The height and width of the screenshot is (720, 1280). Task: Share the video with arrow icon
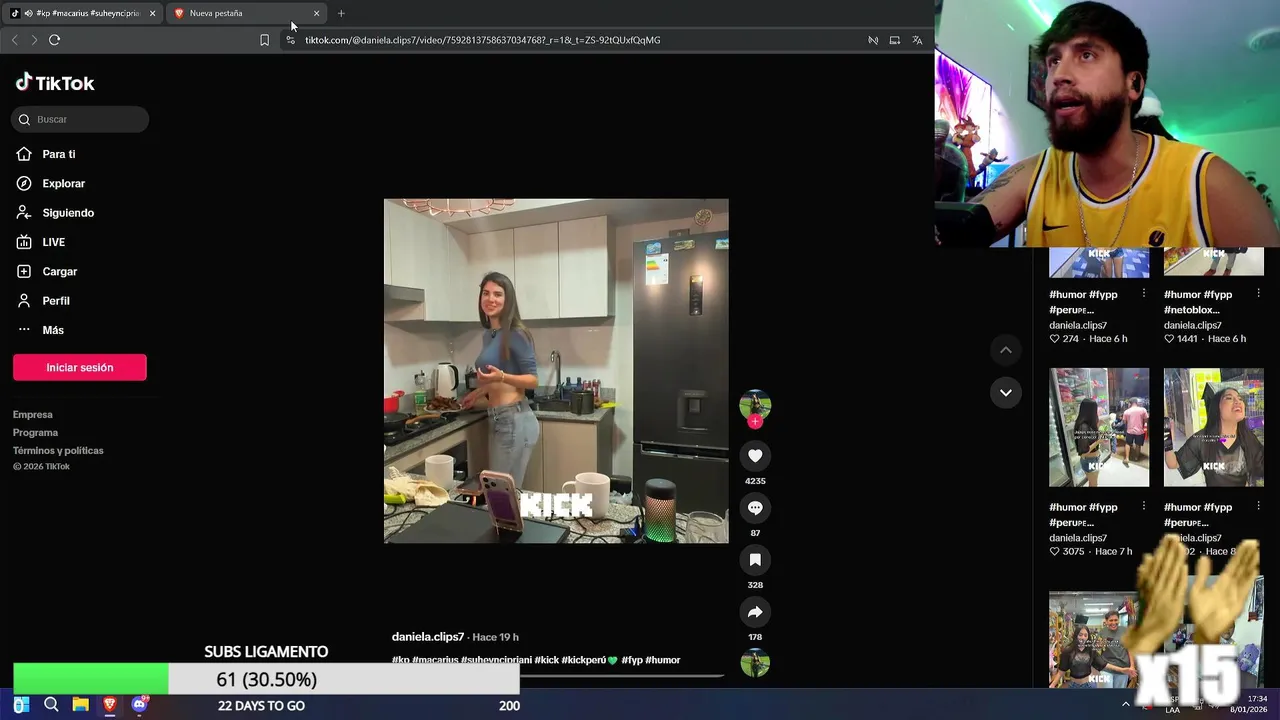coord(755,611)
